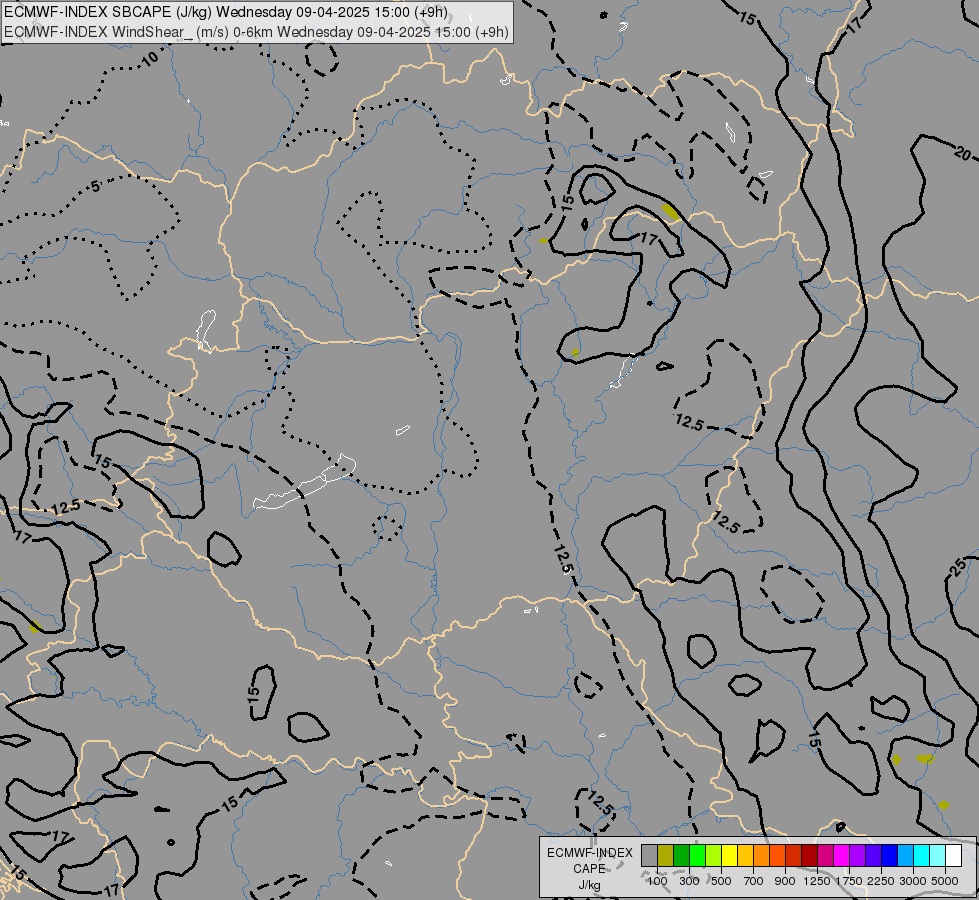Click the cyan legend swatch
The width and height of the screenshot is (979, 900).
(922, 855)
